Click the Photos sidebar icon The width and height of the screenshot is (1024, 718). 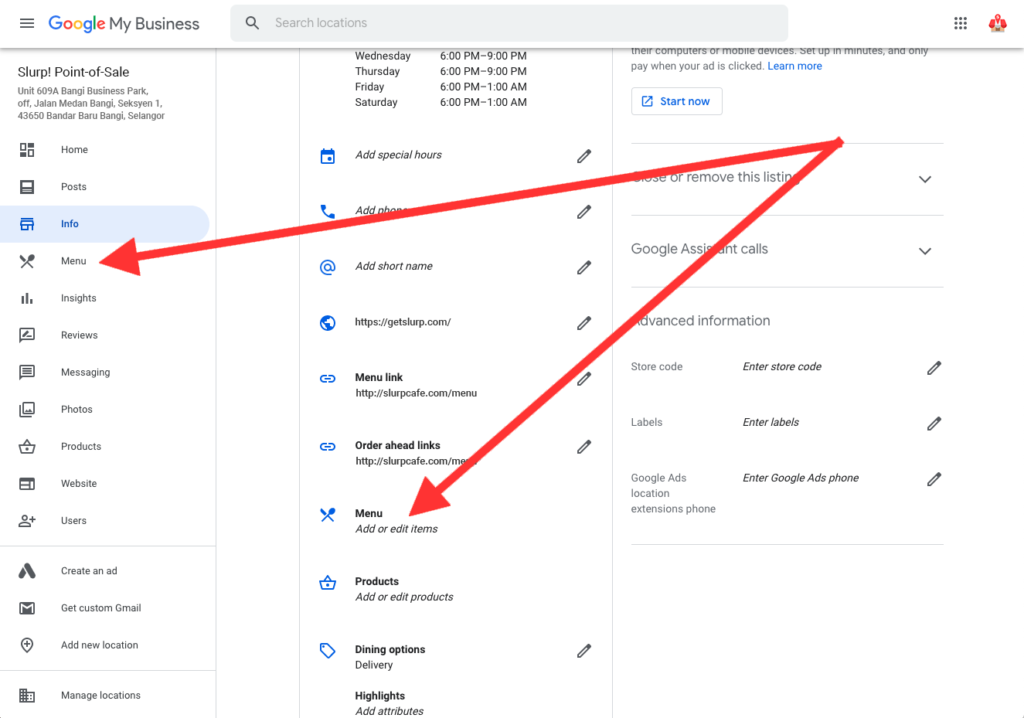pyautogui.click(x=27, y=410)
